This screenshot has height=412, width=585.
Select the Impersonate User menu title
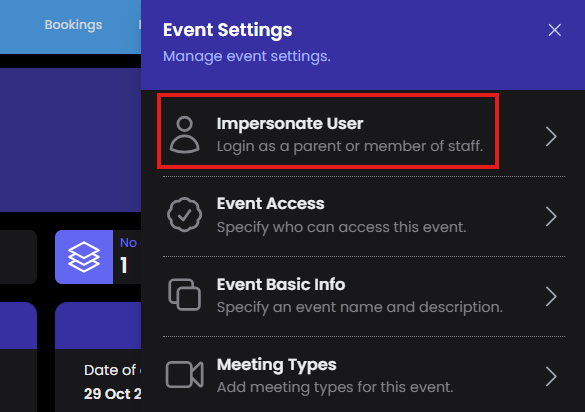290,124
